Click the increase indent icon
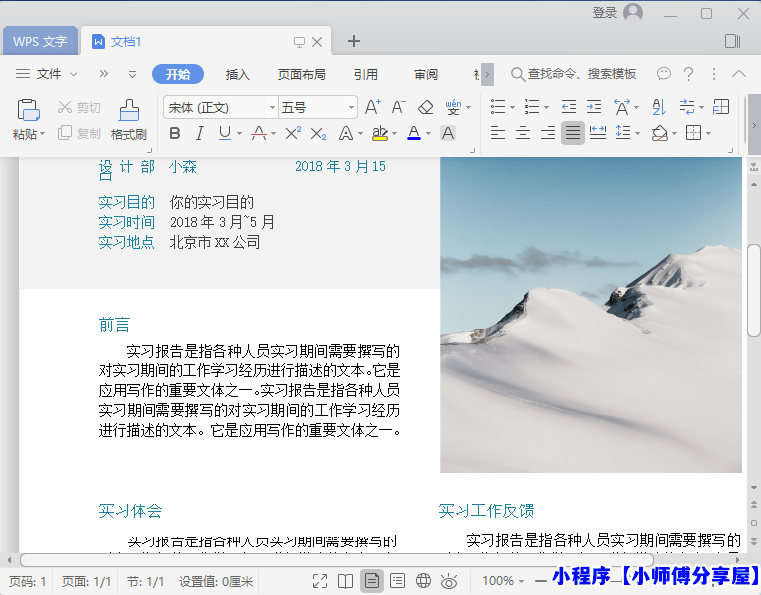761x595 pixels. tap(594, 107)
